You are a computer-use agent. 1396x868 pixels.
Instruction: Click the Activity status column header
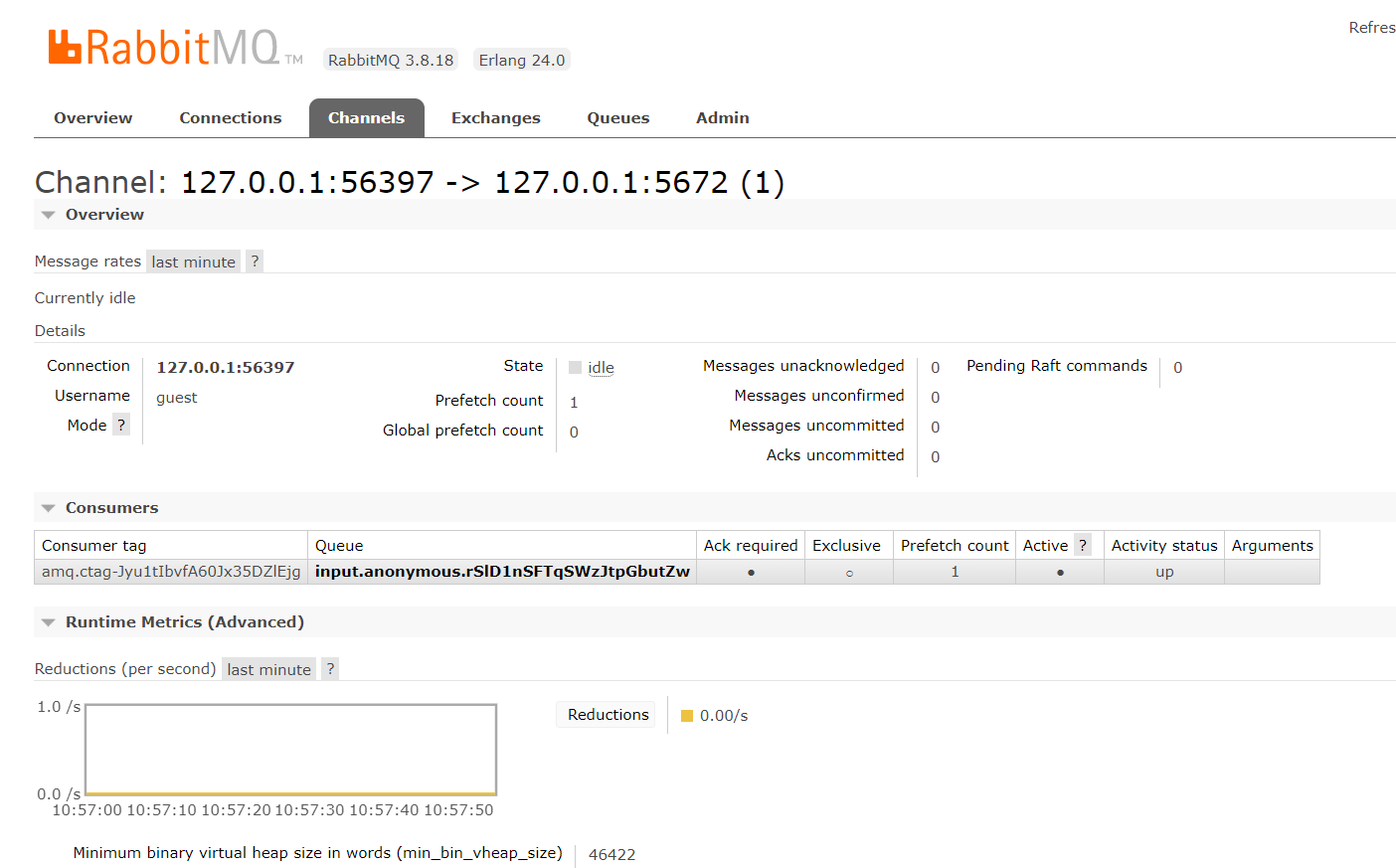pos(1164,545)
